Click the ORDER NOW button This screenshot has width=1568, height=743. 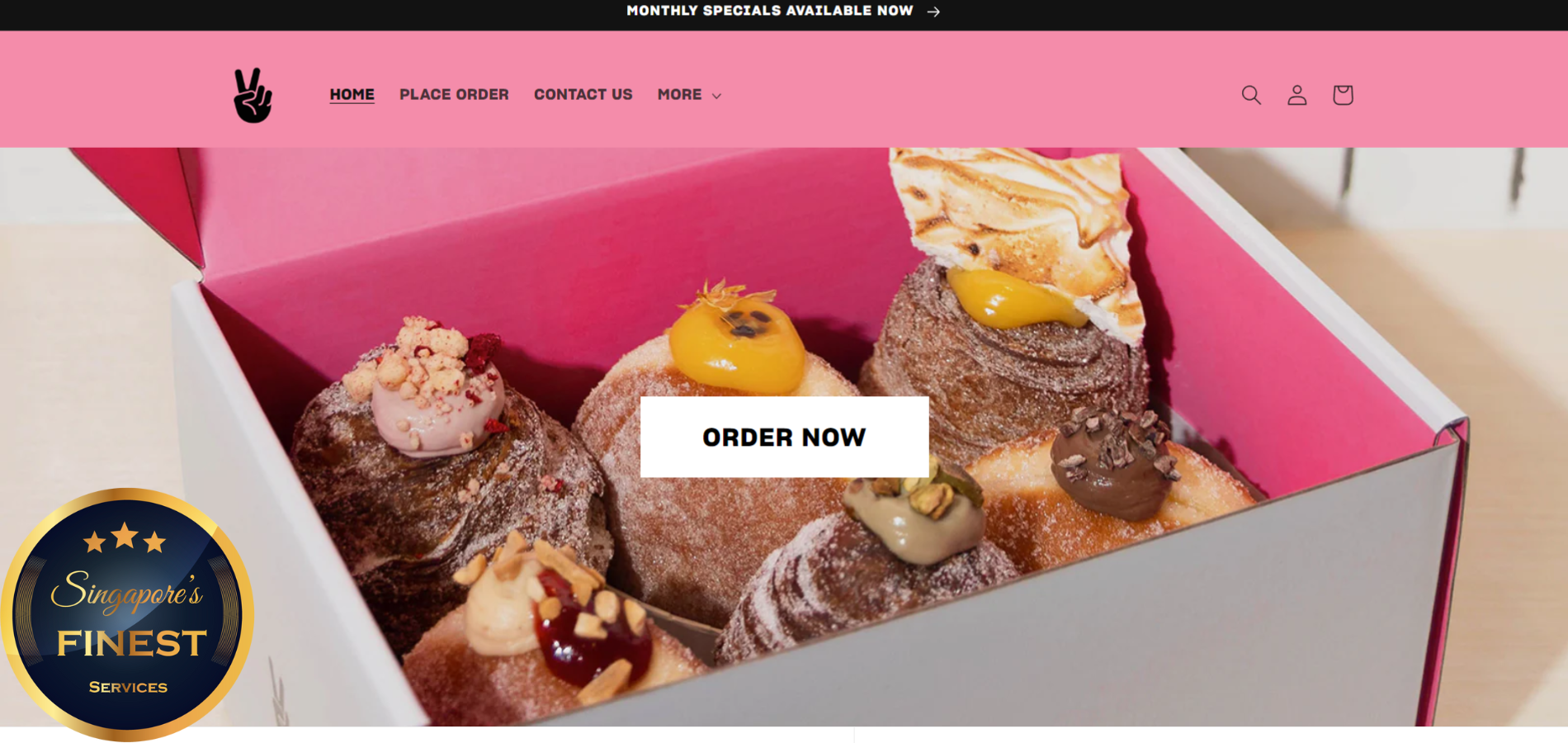[785, 437]
